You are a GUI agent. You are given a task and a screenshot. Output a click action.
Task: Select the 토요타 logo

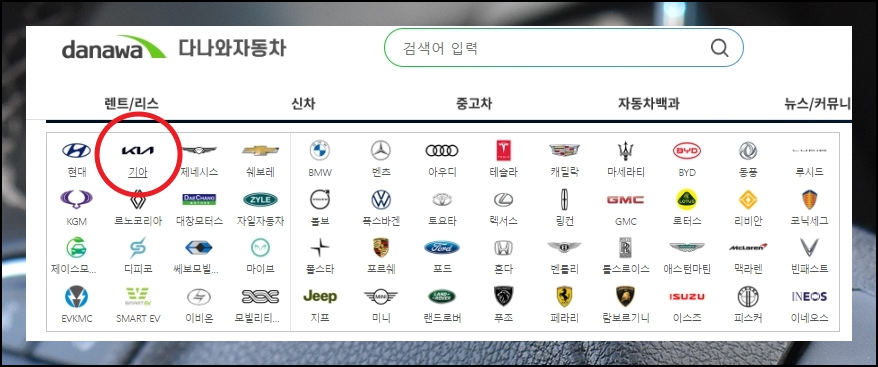442,199
